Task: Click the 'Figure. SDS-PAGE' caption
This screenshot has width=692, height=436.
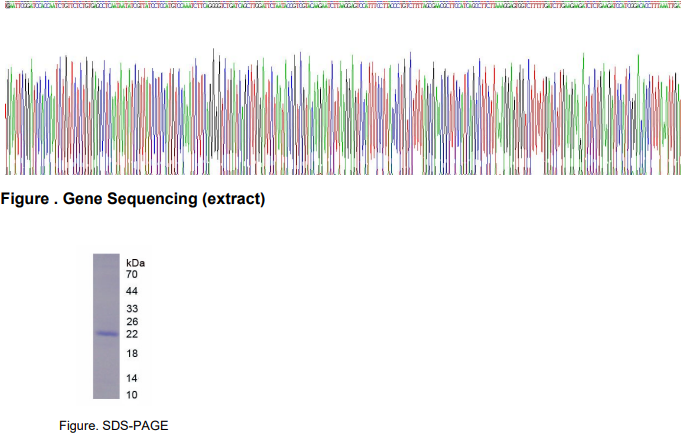Action: coord(113,425)
